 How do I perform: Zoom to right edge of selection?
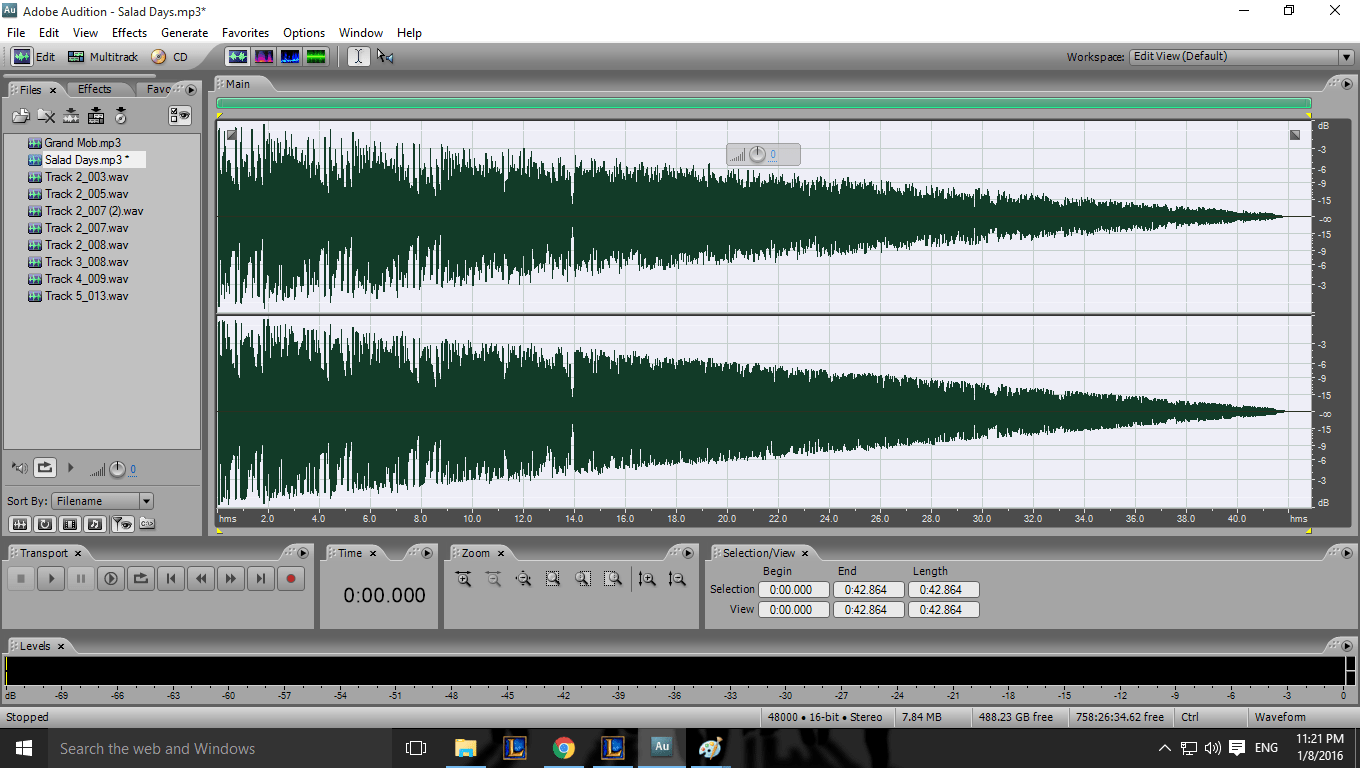[x=613, y=579]
